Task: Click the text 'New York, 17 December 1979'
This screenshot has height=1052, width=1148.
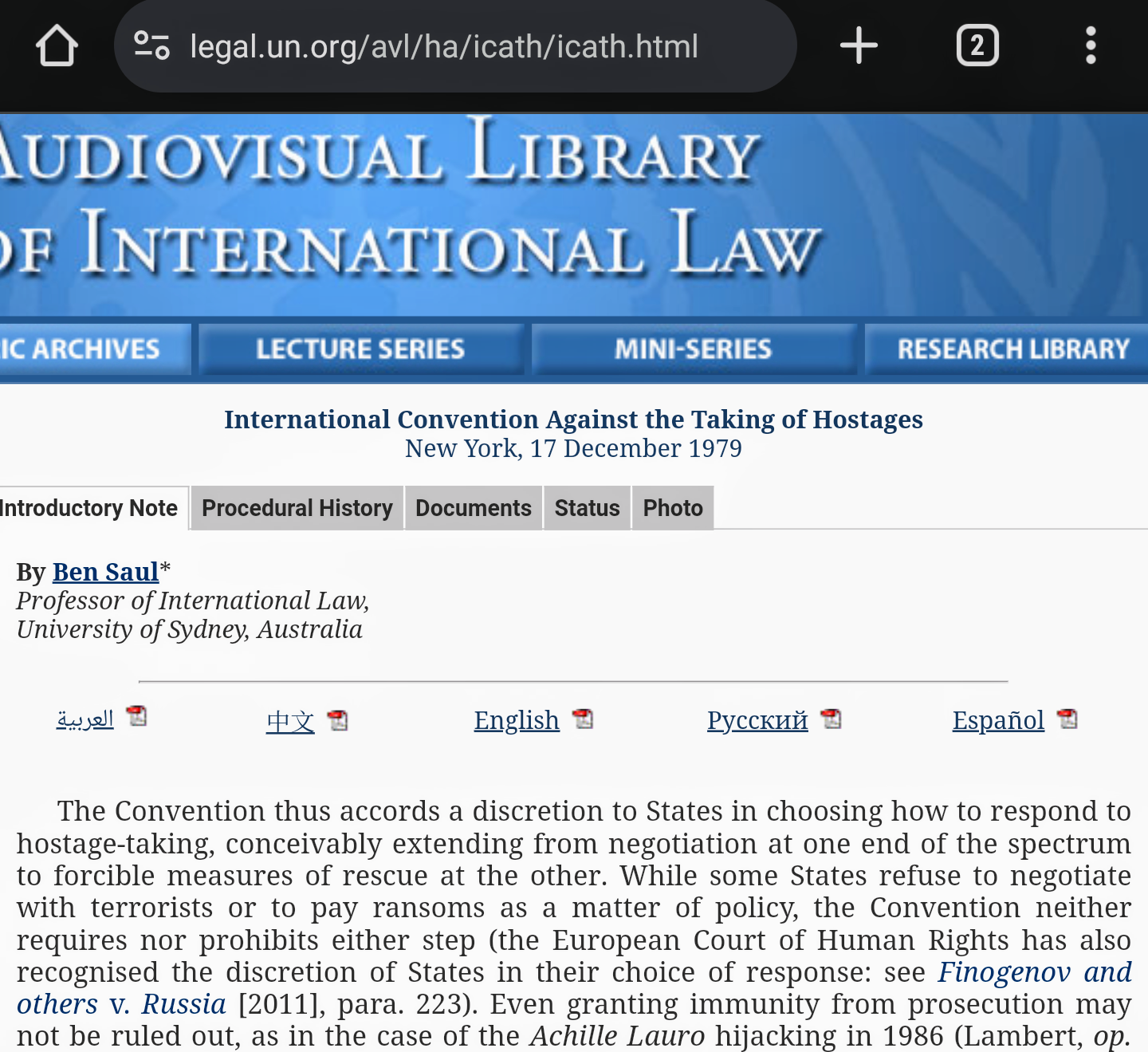Action: coord(573,449)
